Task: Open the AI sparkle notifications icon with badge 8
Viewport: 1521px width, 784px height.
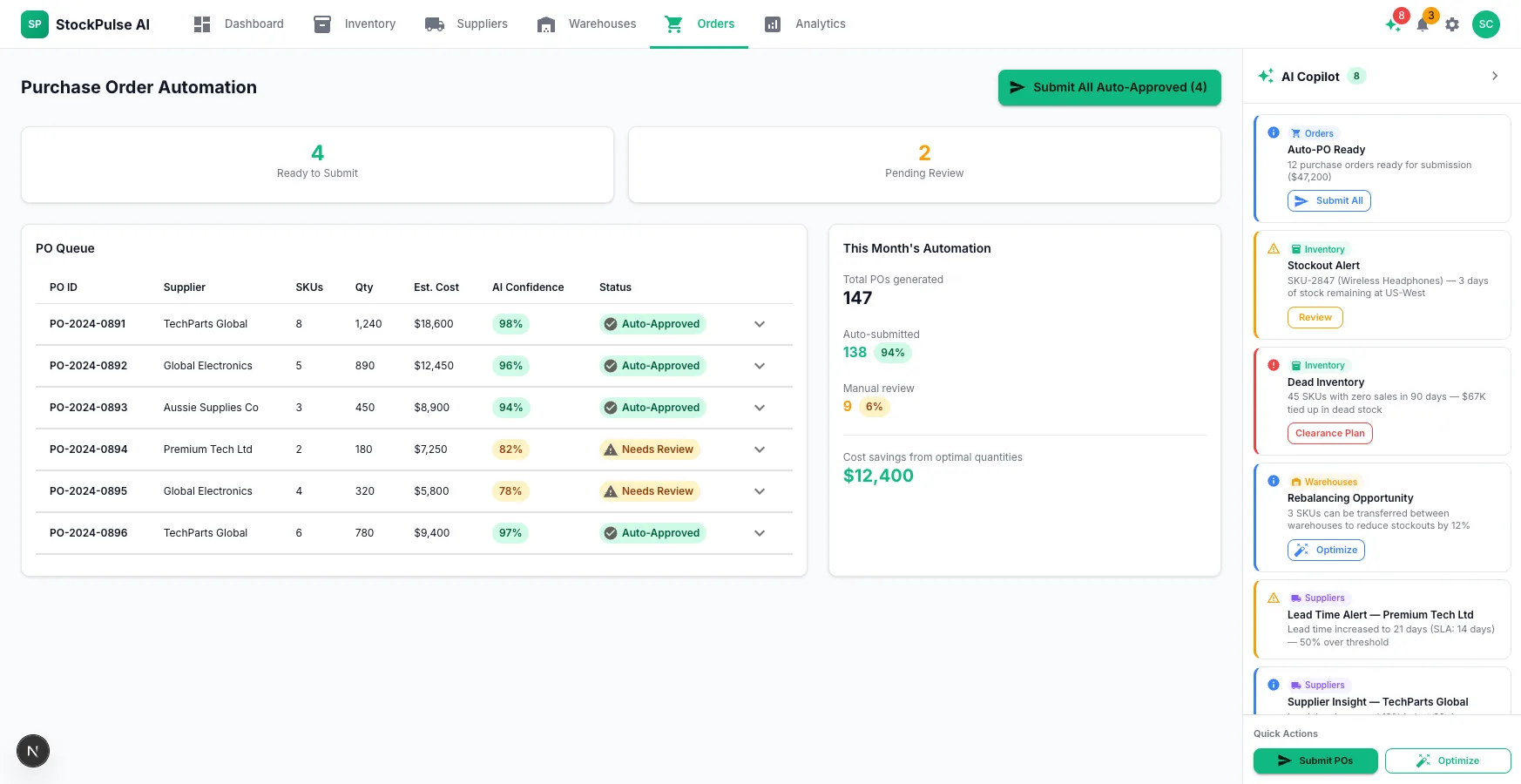Action: (x=1393, y=24)
